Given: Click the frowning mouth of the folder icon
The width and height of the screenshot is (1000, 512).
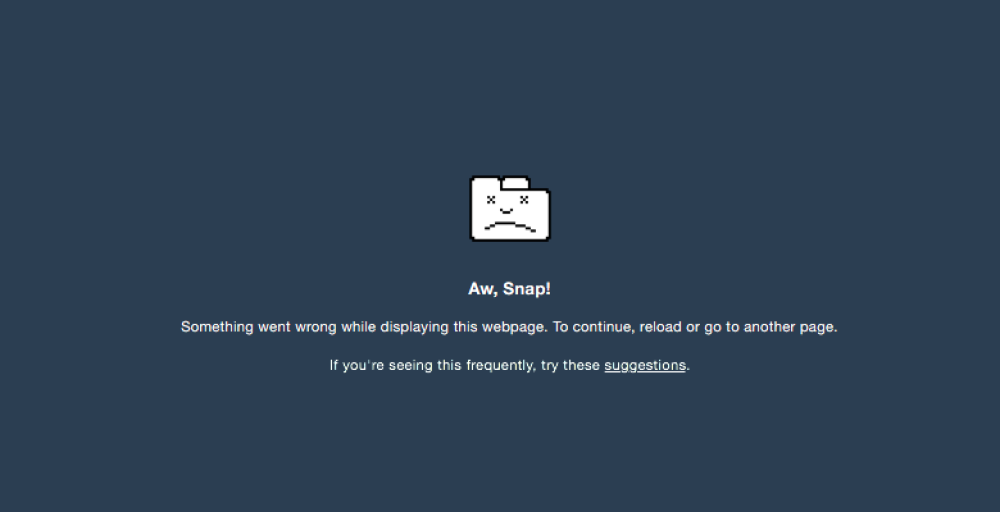Looking at the screenshot, I should (x=510, y=226).
